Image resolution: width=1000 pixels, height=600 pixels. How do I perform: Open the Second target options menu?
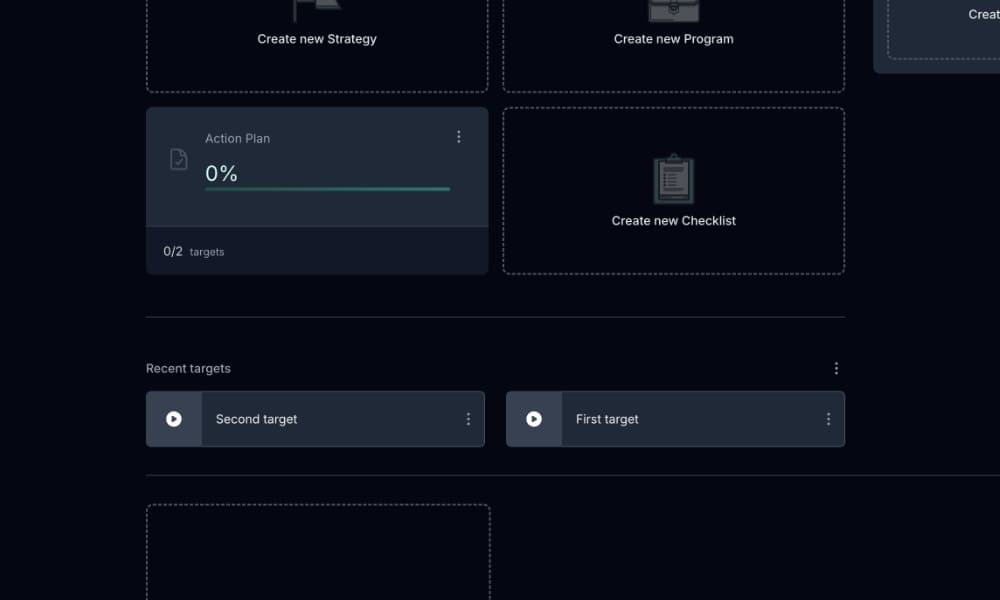pos(468,419)
